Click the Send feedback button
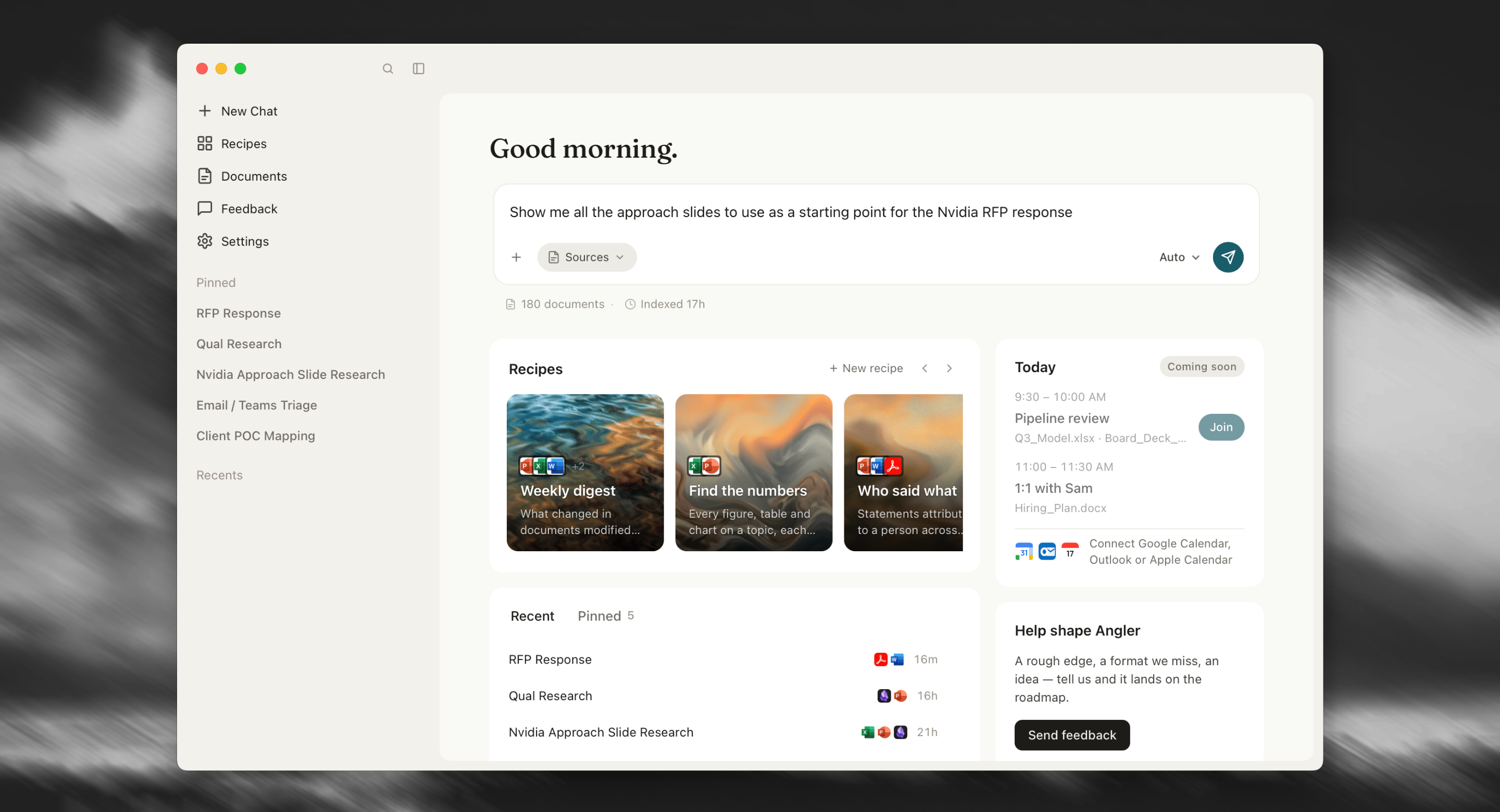The height and width of the screenshot is (812, 1500). pos(1072,735)
